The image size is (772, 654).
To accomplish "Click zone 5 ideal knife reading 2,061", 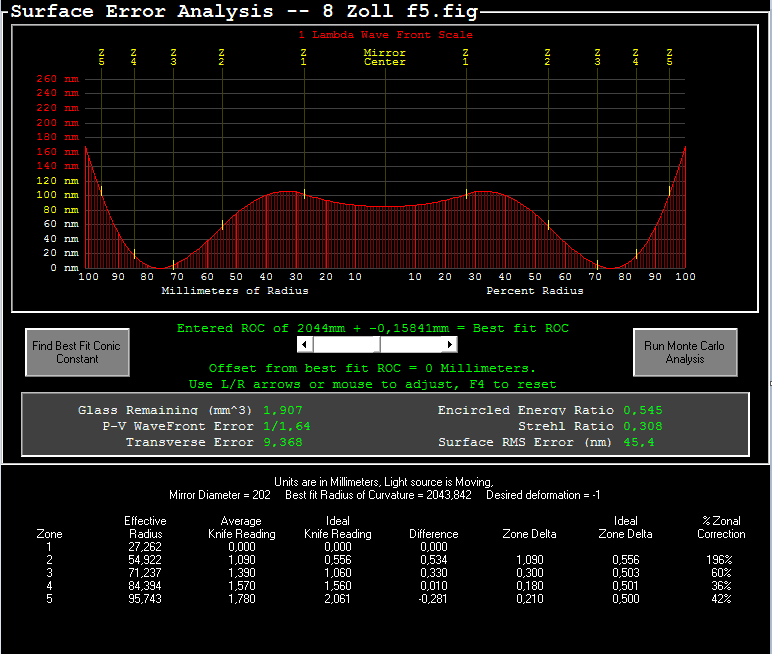I will pos(338,599).
